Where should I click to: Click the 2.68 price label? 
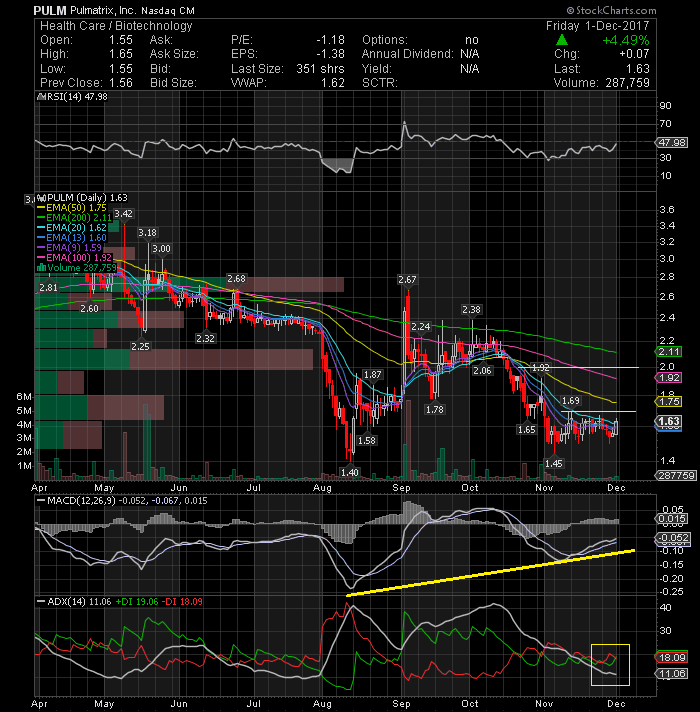(x=237, y=278)
